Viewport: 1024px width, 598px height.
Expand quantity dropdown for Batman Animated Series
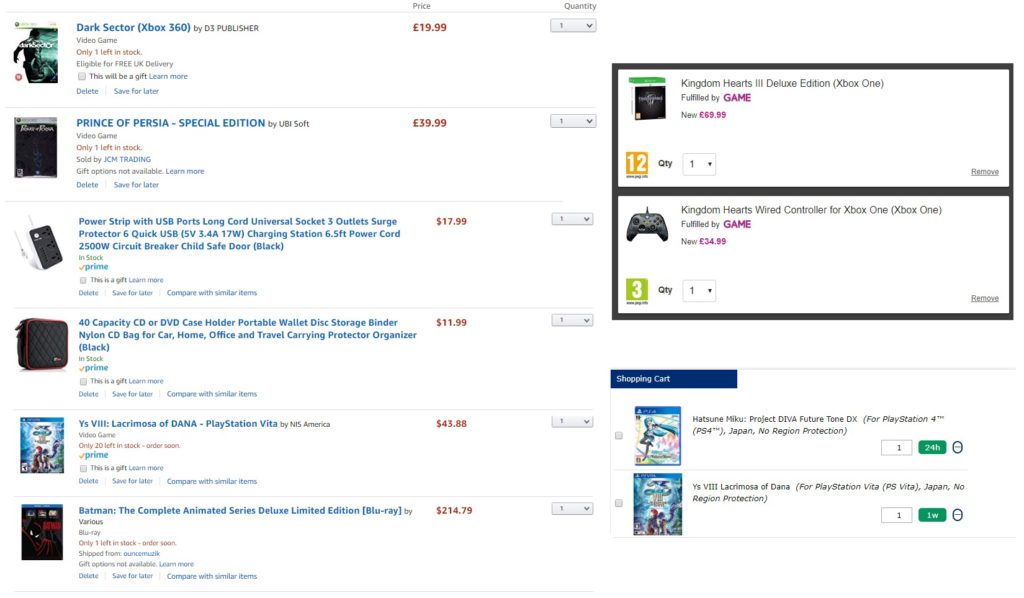[x=572, y=509]
